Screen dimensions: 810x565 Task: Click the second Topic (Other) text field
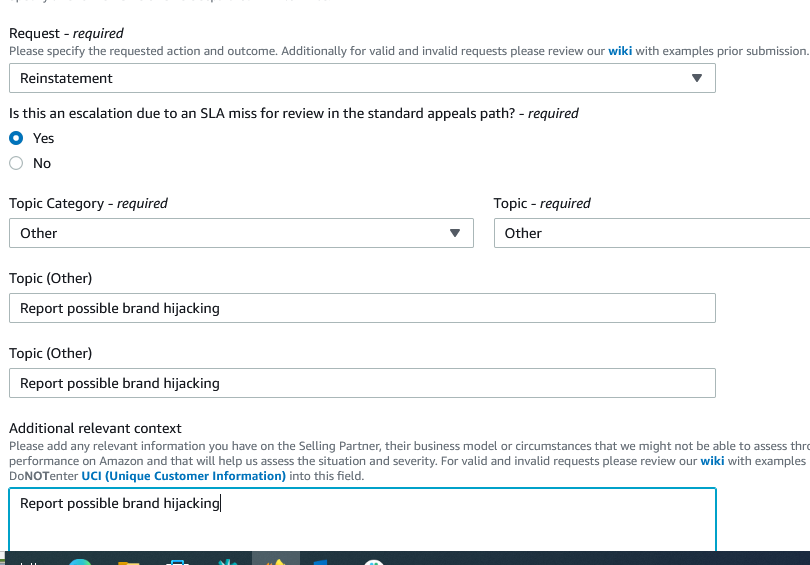click(x=362, y=383)
